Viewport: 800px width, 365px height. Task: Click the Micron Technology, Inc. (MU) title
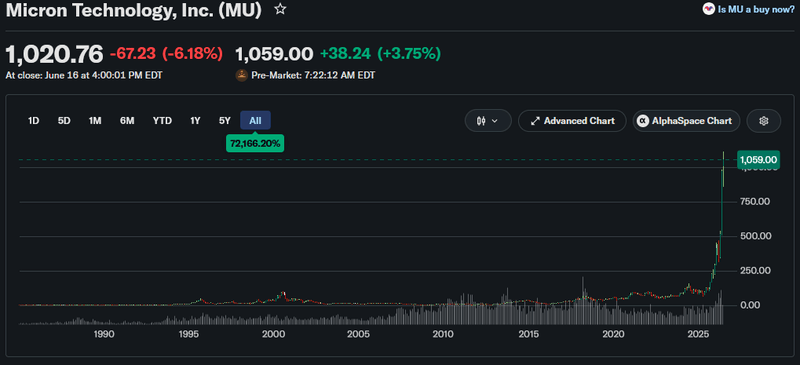pyautogui.click(x=133, y=10)
